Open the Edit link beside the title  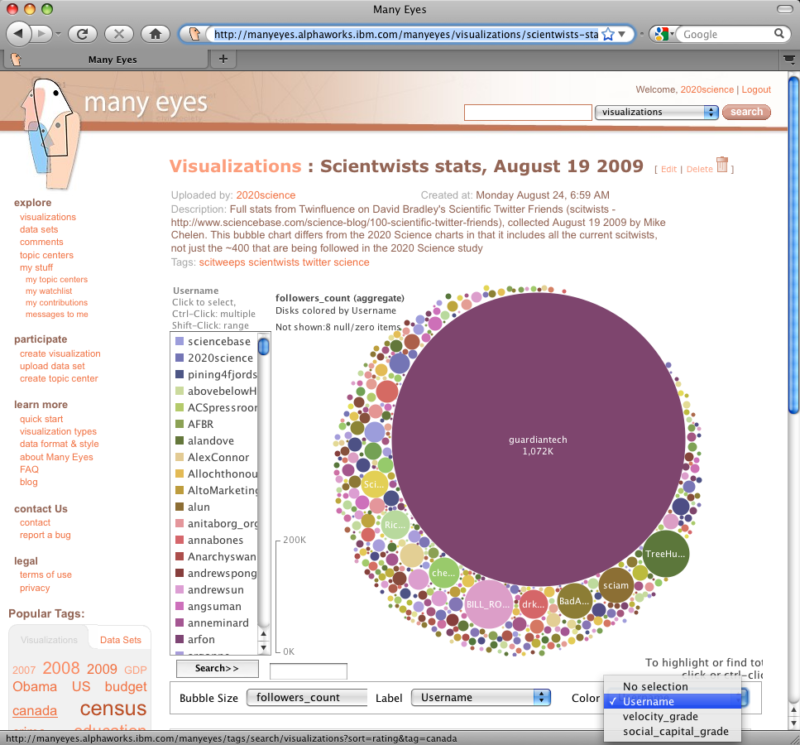coord(669,169)
